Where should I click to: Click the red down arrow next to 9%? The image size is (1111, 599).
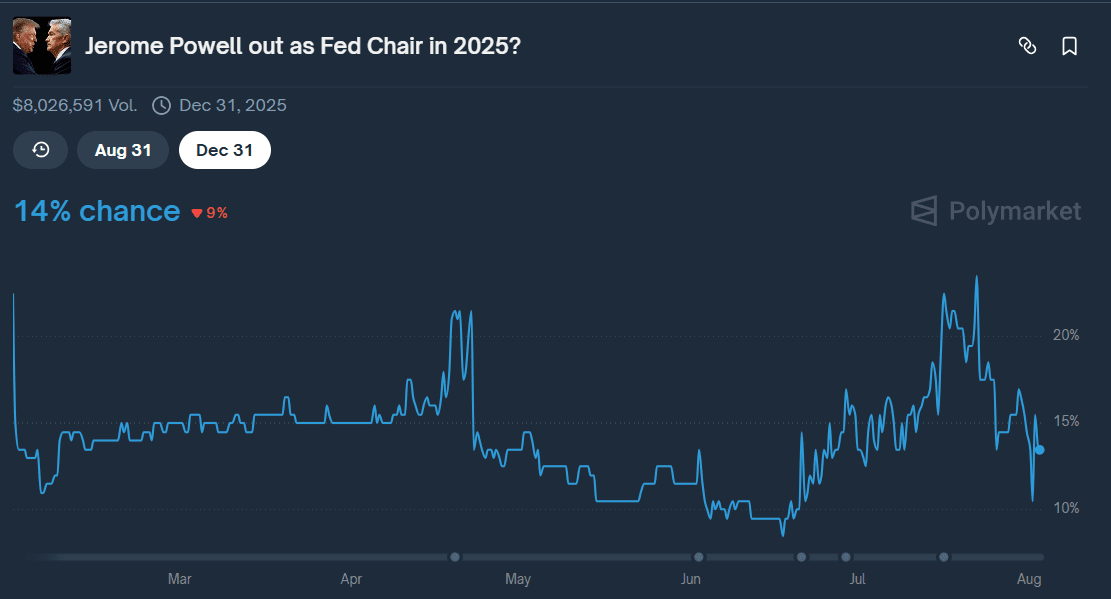(197, 213)
